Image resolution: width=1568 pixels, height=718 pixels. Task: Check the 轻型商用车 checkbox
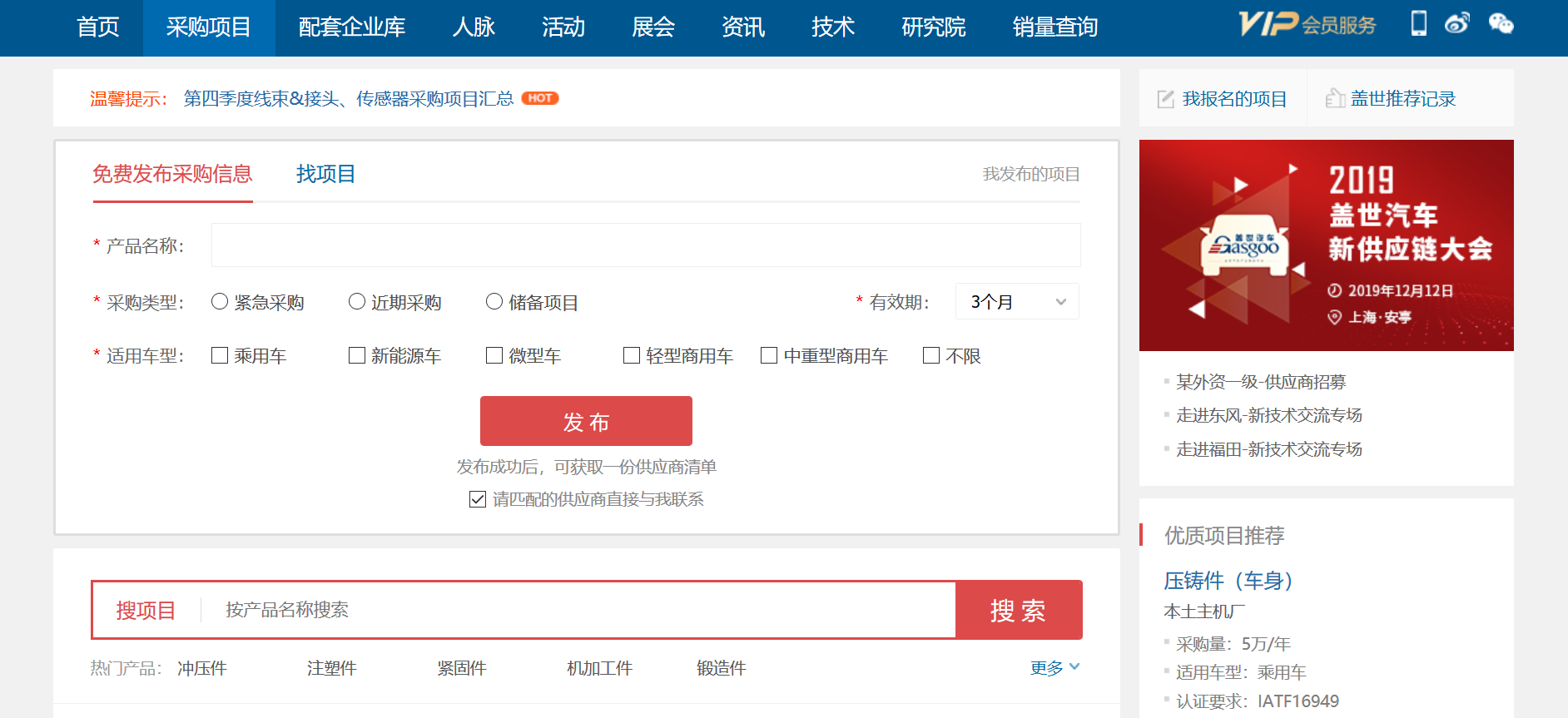point(632,355)
